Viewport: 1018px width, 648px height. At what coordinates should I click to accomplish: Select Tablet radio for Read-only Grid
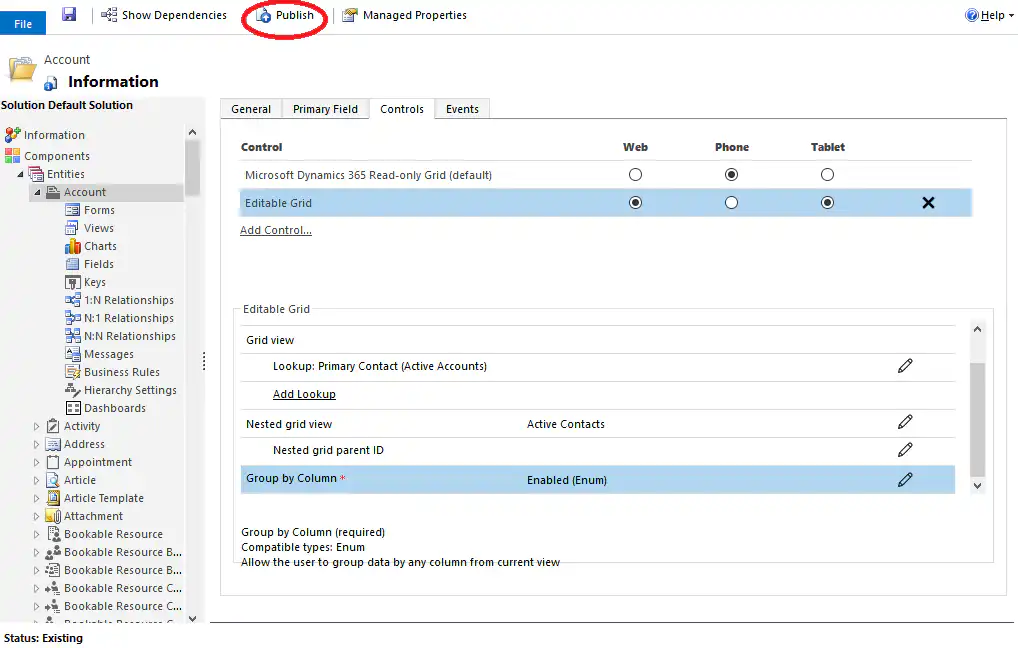(827, 173)
